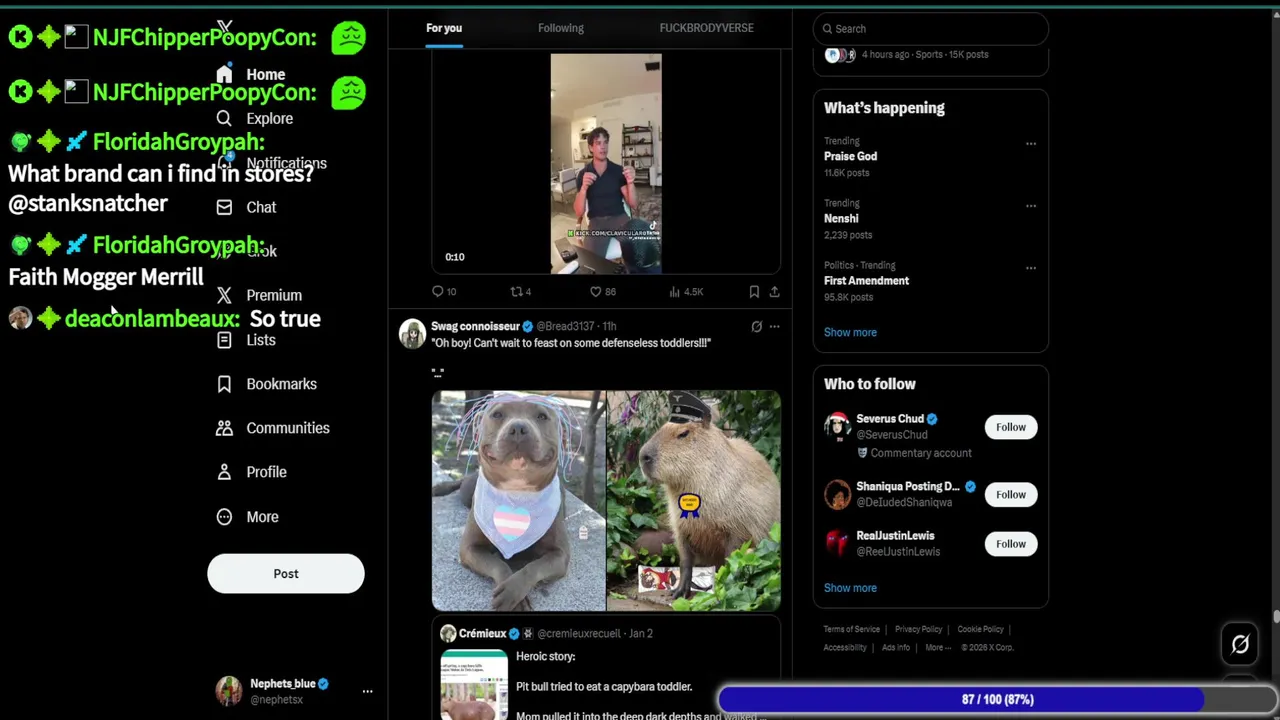Open more options for Nenshi trend
Image resolution: width=1280 pixels, height=720 pixels.
point(1030,205)
